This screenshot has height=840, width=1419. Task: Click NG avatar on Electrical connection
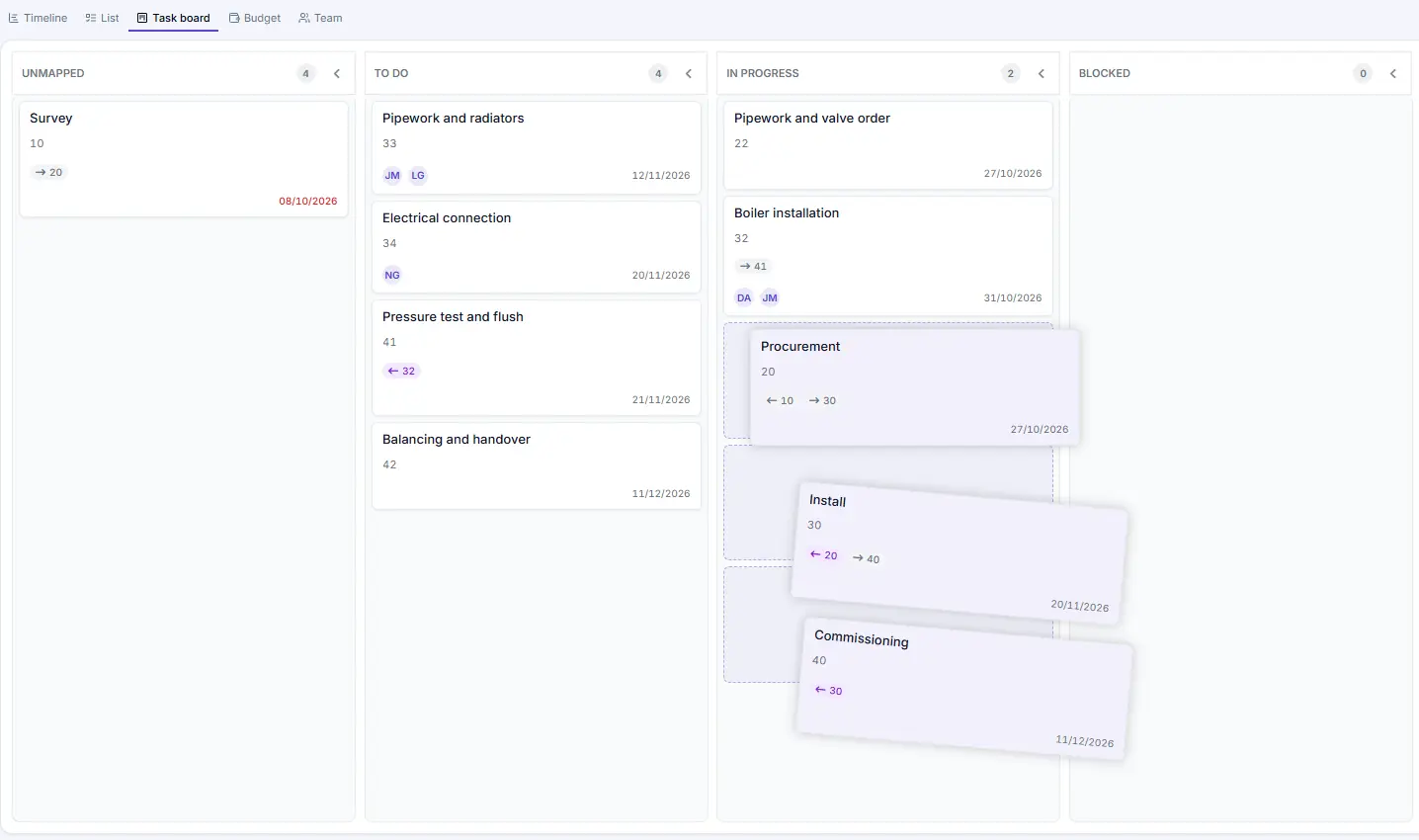click(392, 275)
